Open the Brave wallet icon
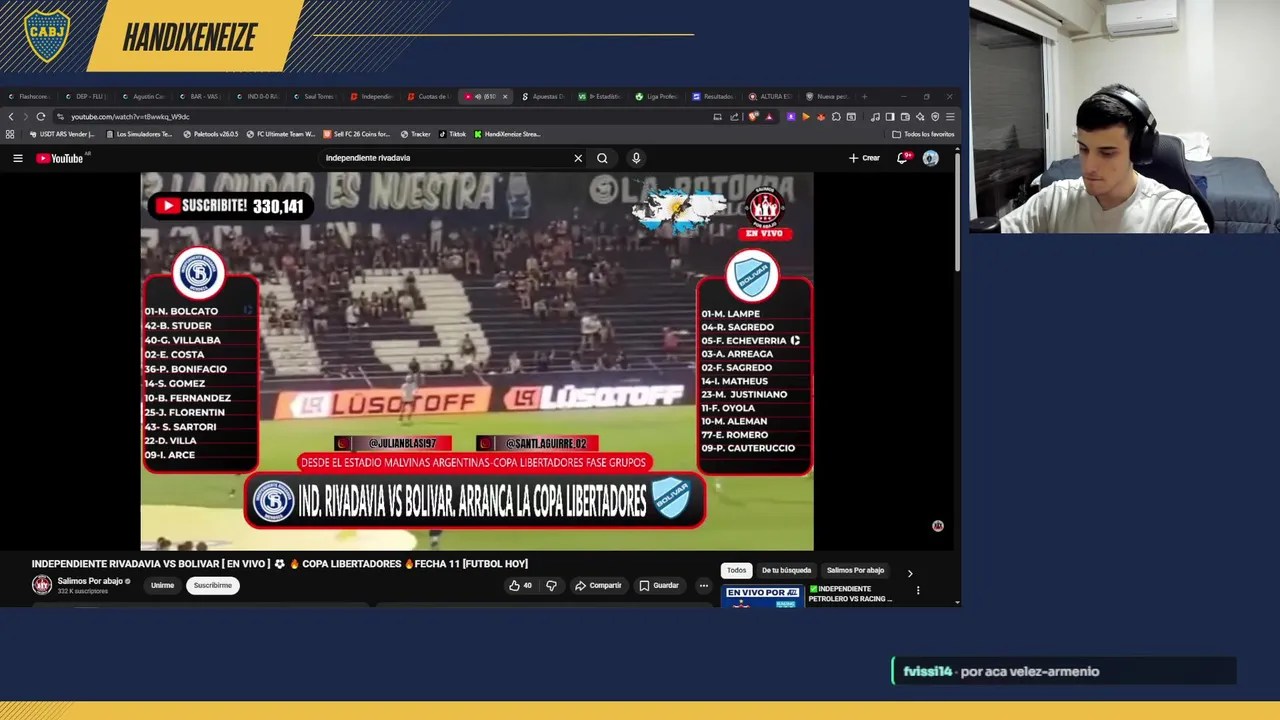 point(905,116)
